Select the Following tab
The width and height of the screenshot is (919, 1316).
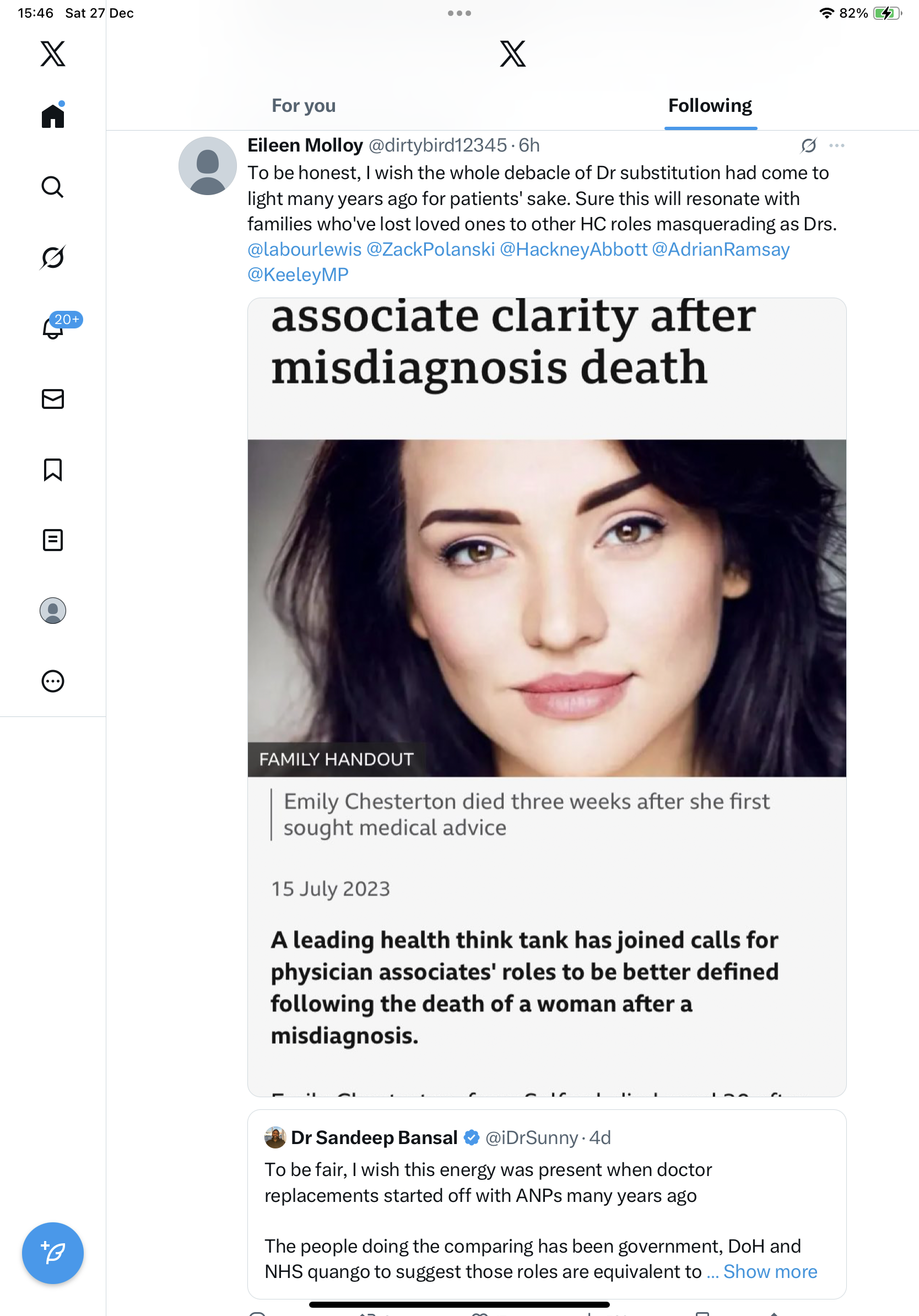click(710, 106)
